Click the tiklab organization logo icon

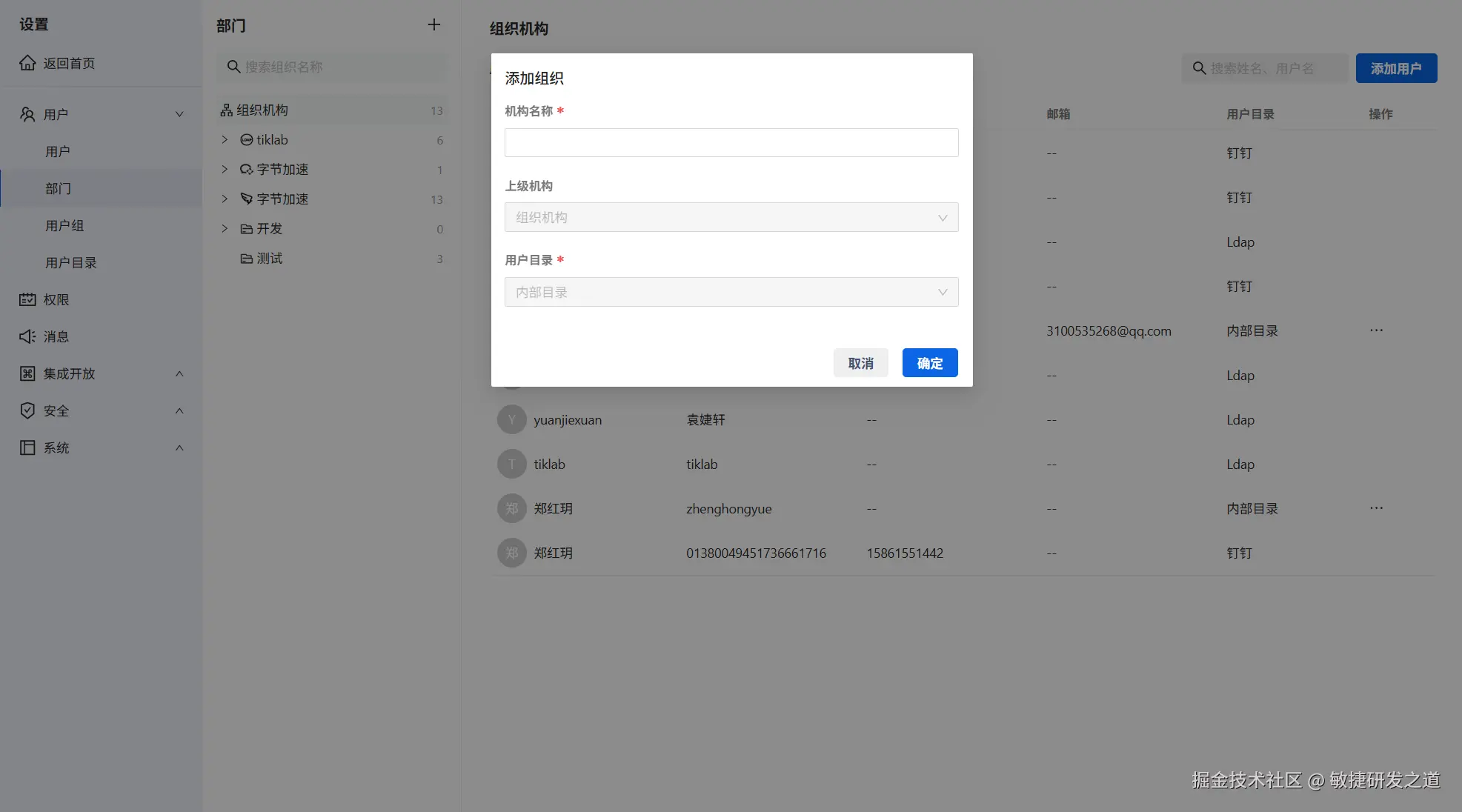247,140
